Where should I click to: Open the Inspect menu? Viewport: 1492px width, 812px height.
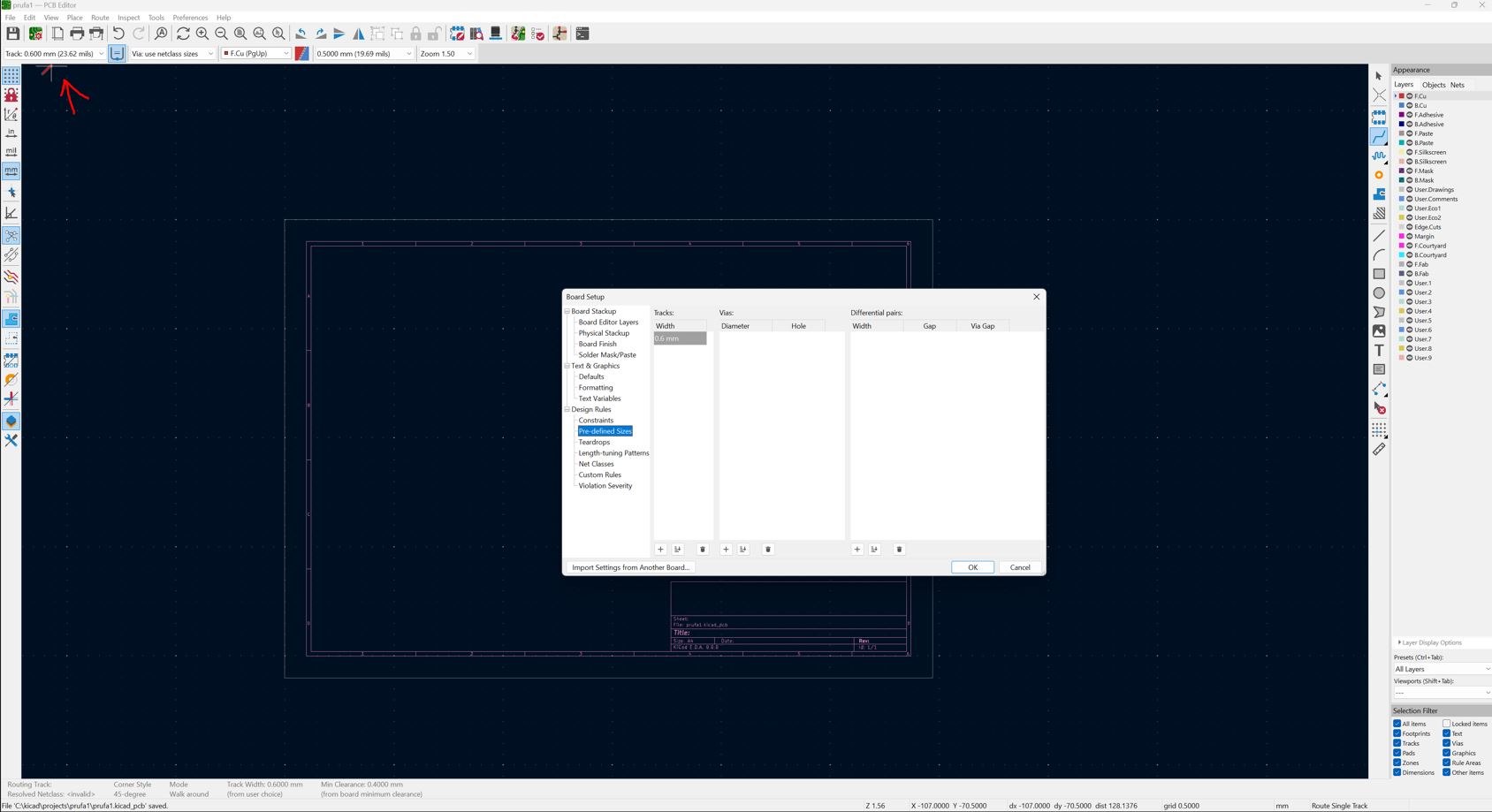(129, 18)
